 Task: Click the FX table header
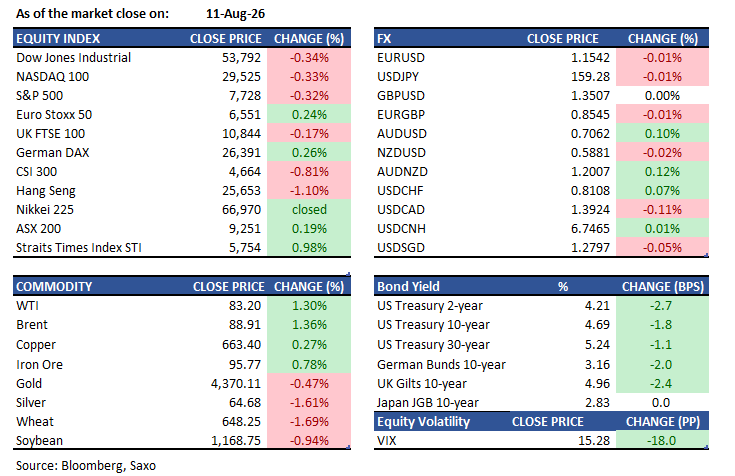pyautogui.click(x=384, y=38)
